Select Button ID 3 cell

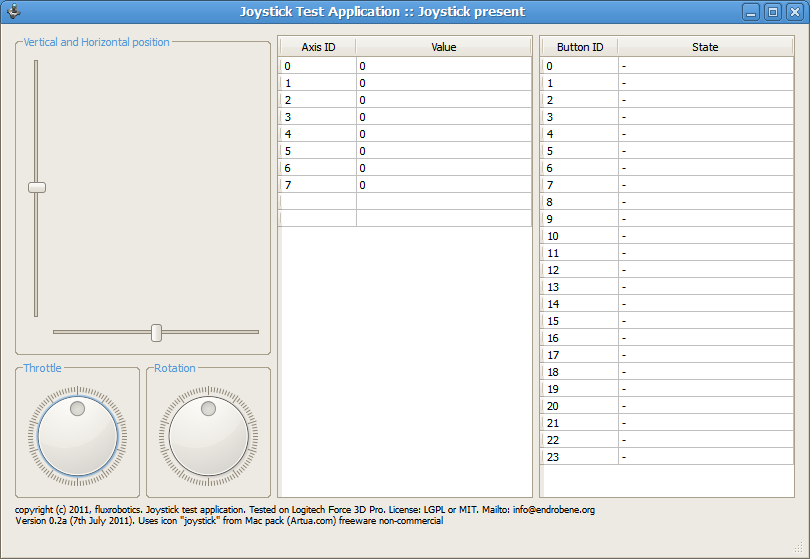580,117
